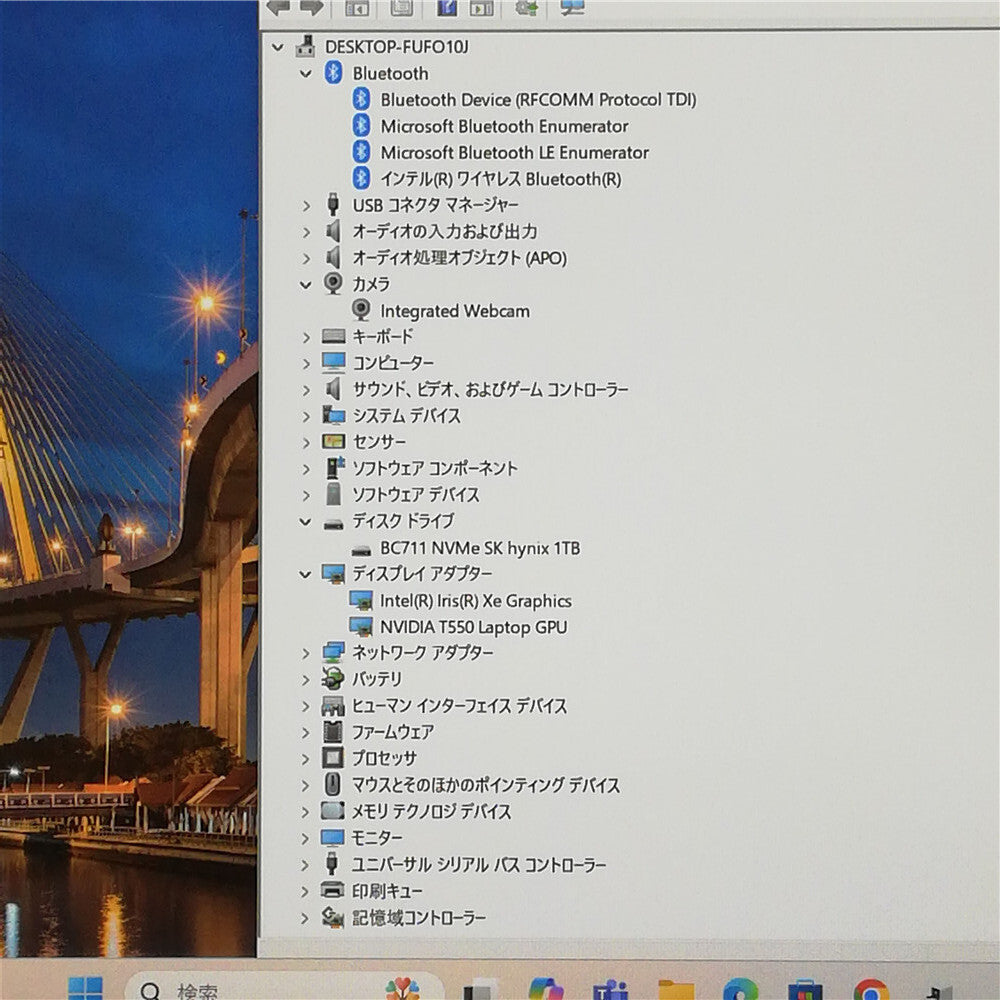Select the DESKTOP-FUFO10J computer name

pos(397,47)
